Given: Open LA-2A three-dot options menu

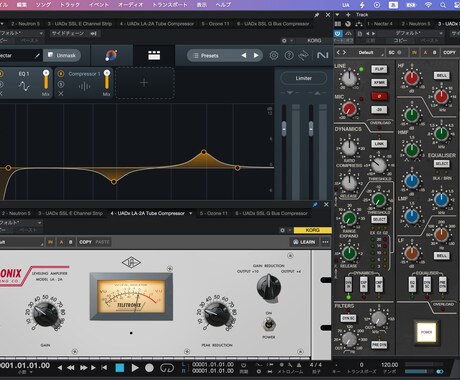Looking at the screenshot, I should 325,242.
